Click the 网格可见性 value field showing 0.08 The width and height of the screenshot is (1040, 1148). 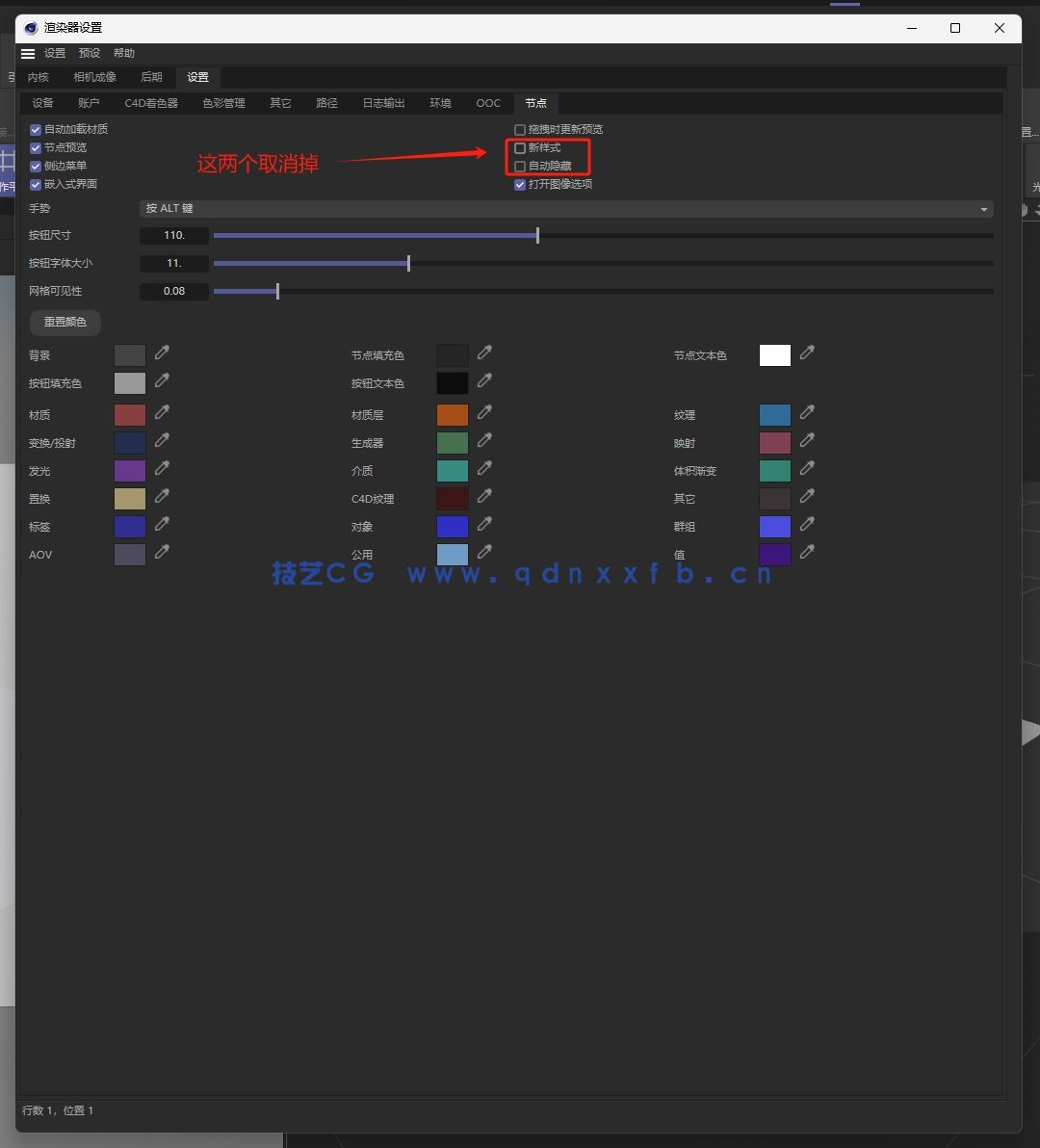pyautogui.click(x=173, y=291)
